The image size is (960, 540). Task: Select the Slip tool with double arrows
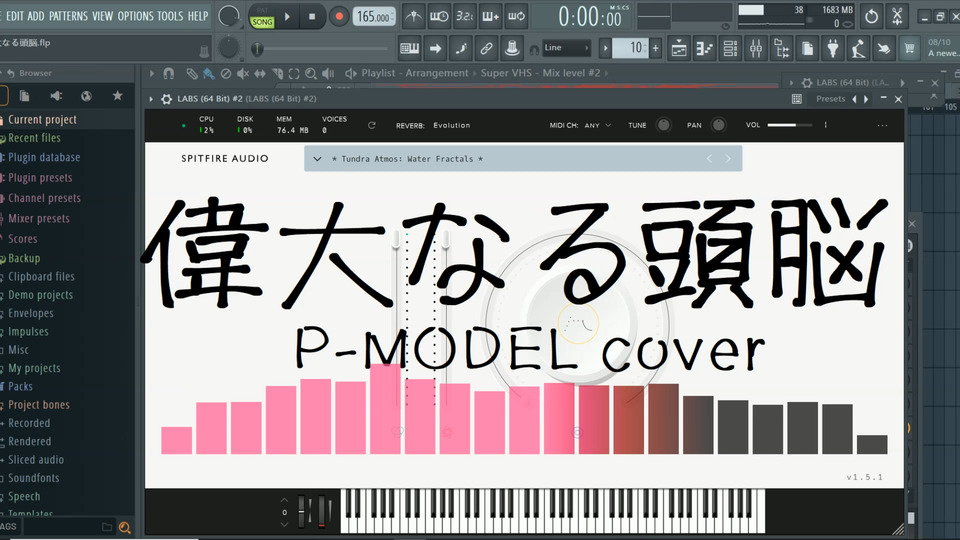point(260,73)
